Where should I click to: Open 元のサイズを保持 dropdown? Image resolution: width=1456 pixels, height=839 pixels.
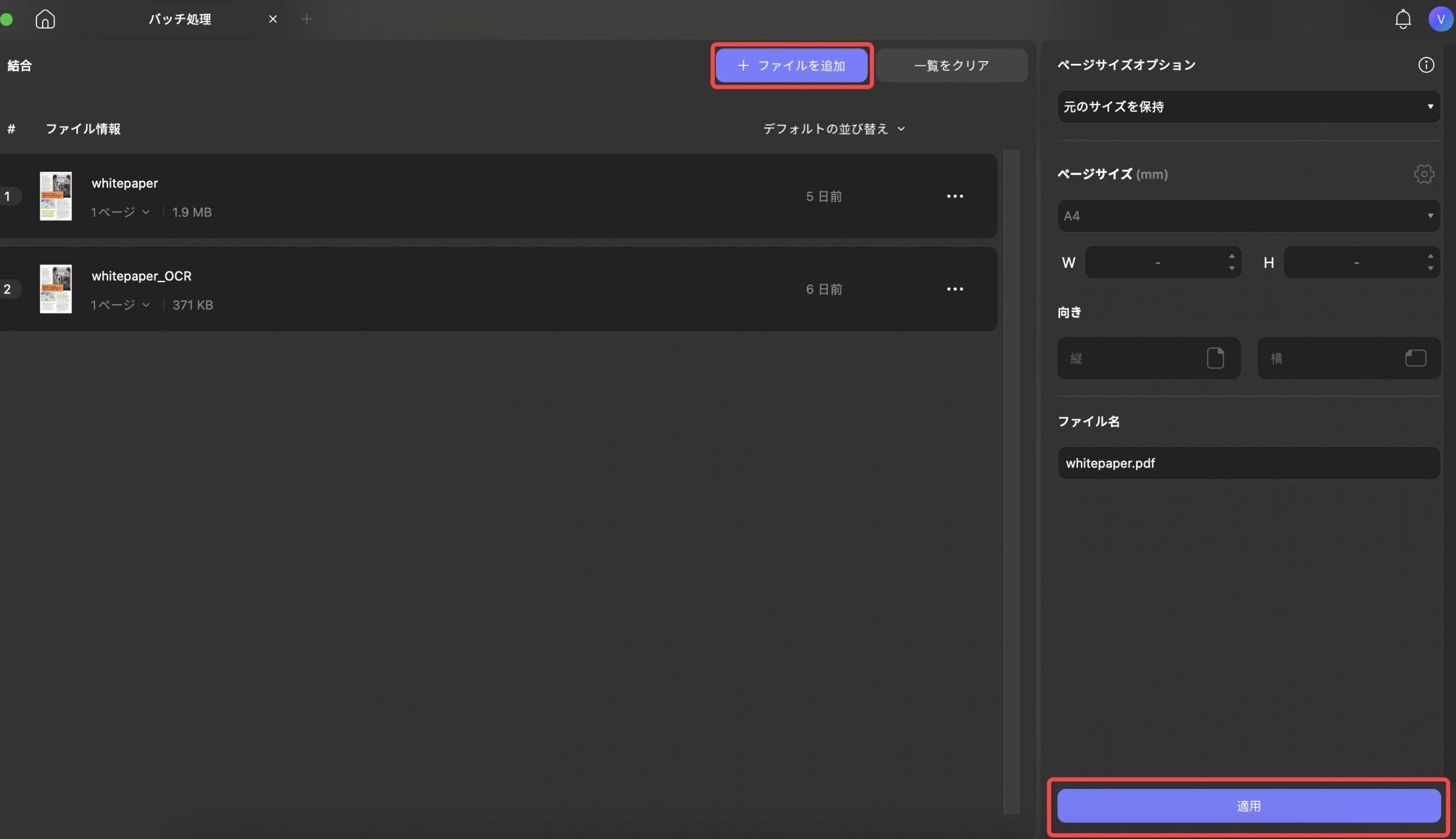point(1248,106)
